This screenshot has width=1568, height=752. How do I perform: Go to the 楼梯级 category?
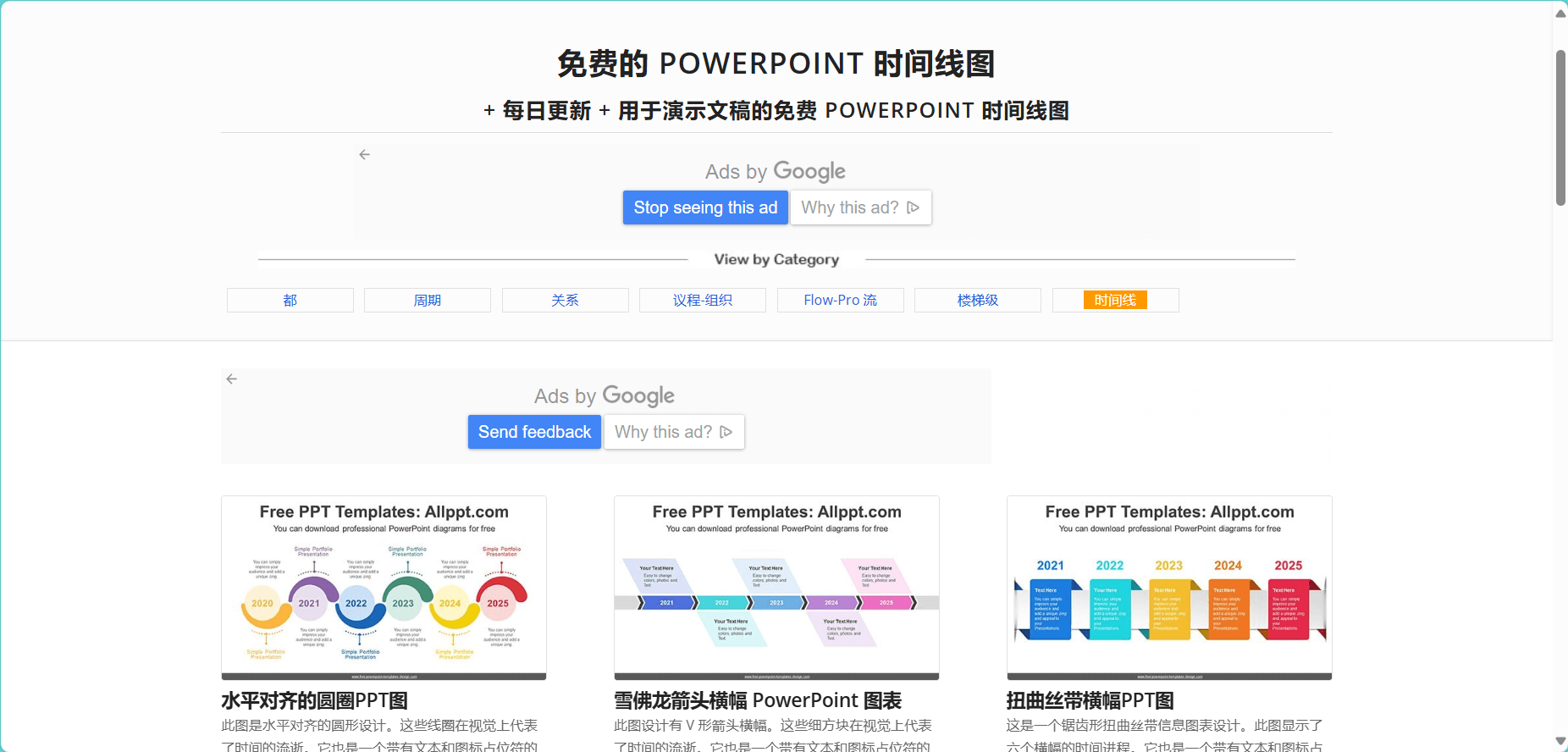(977, 301)
